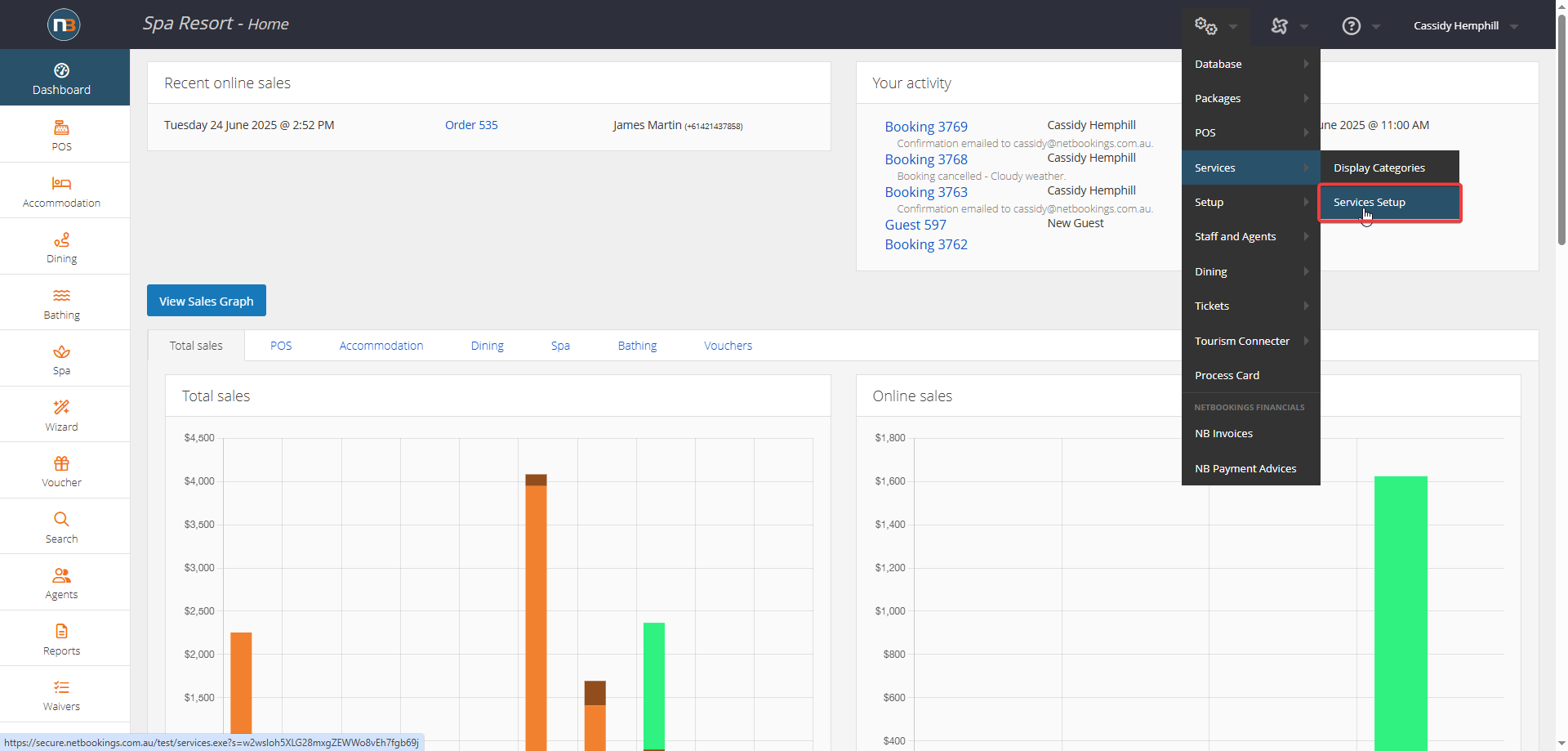Click the Tuesday 24 June 2025 sale date
1568x751 pixels.
point(249,125)
